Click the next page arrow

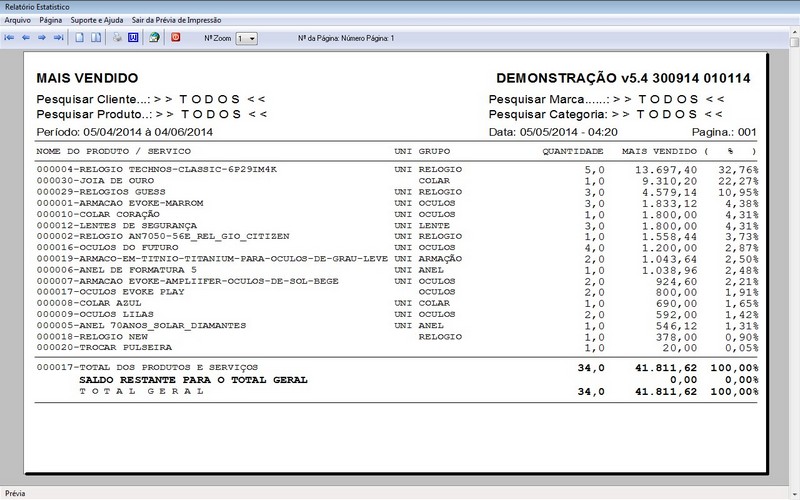(42, 38)
